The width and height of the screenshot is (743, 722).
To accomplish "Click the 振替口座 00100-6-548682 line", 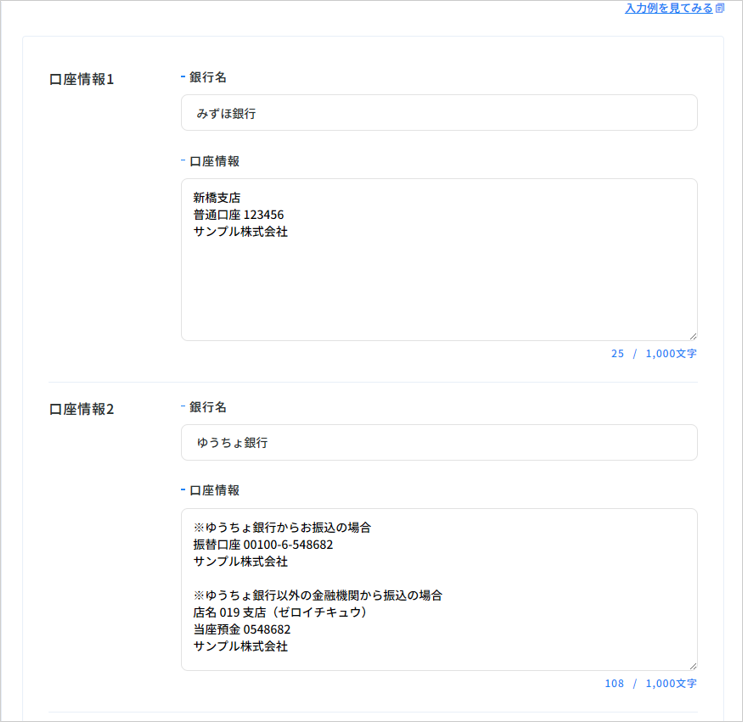I will (x=263, y=545).
